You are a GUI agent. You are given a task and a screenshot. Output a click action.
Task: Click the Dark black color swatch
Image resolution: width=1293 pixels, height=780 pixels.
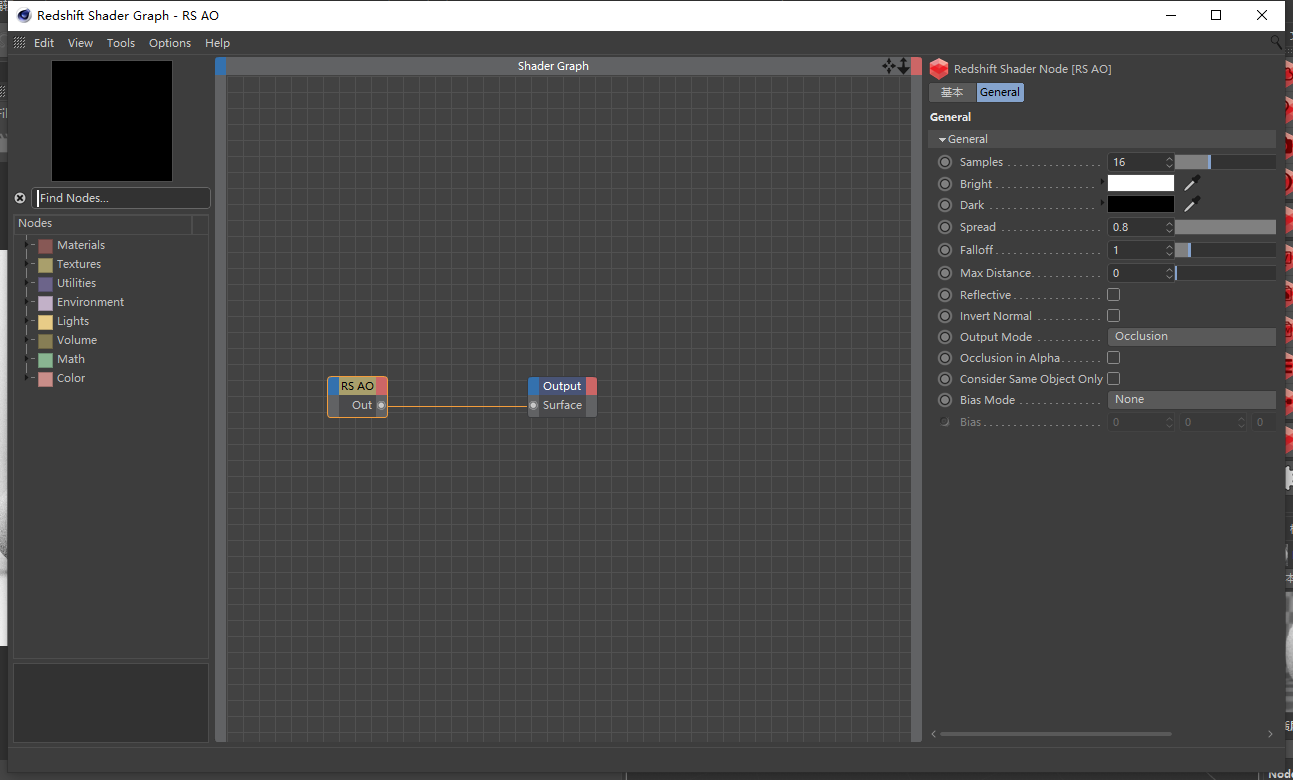tap(1141, 204)
